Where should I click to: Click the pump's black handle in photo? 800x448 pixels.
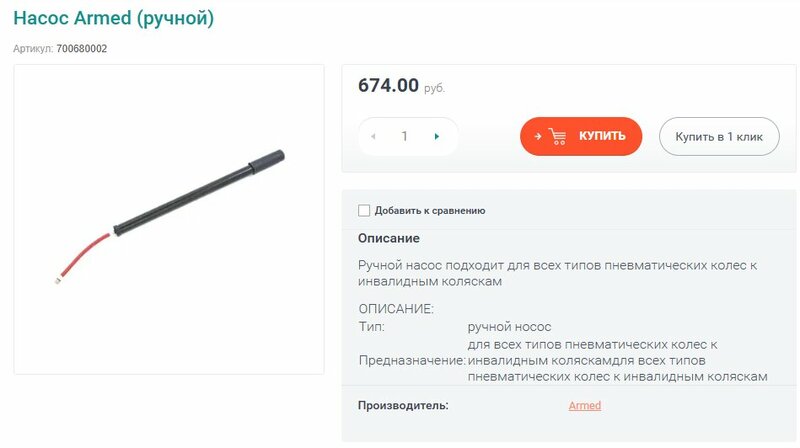point(266,160)
